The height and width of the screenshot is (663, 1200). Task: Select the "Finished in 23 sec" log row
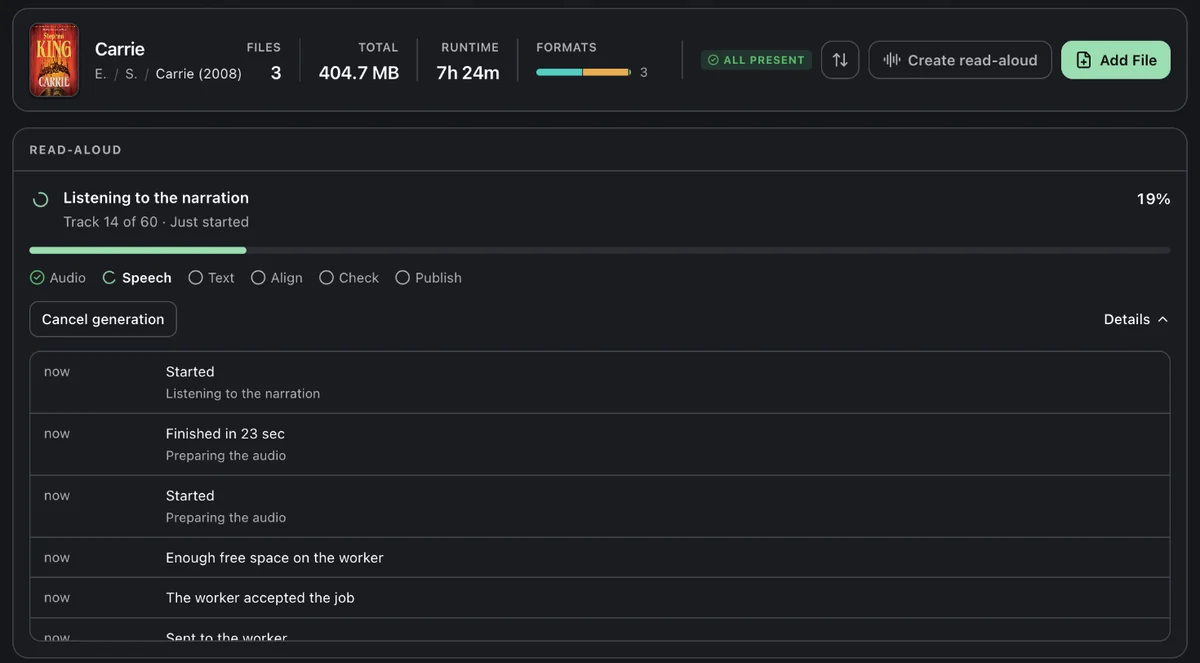coord(600,444)
